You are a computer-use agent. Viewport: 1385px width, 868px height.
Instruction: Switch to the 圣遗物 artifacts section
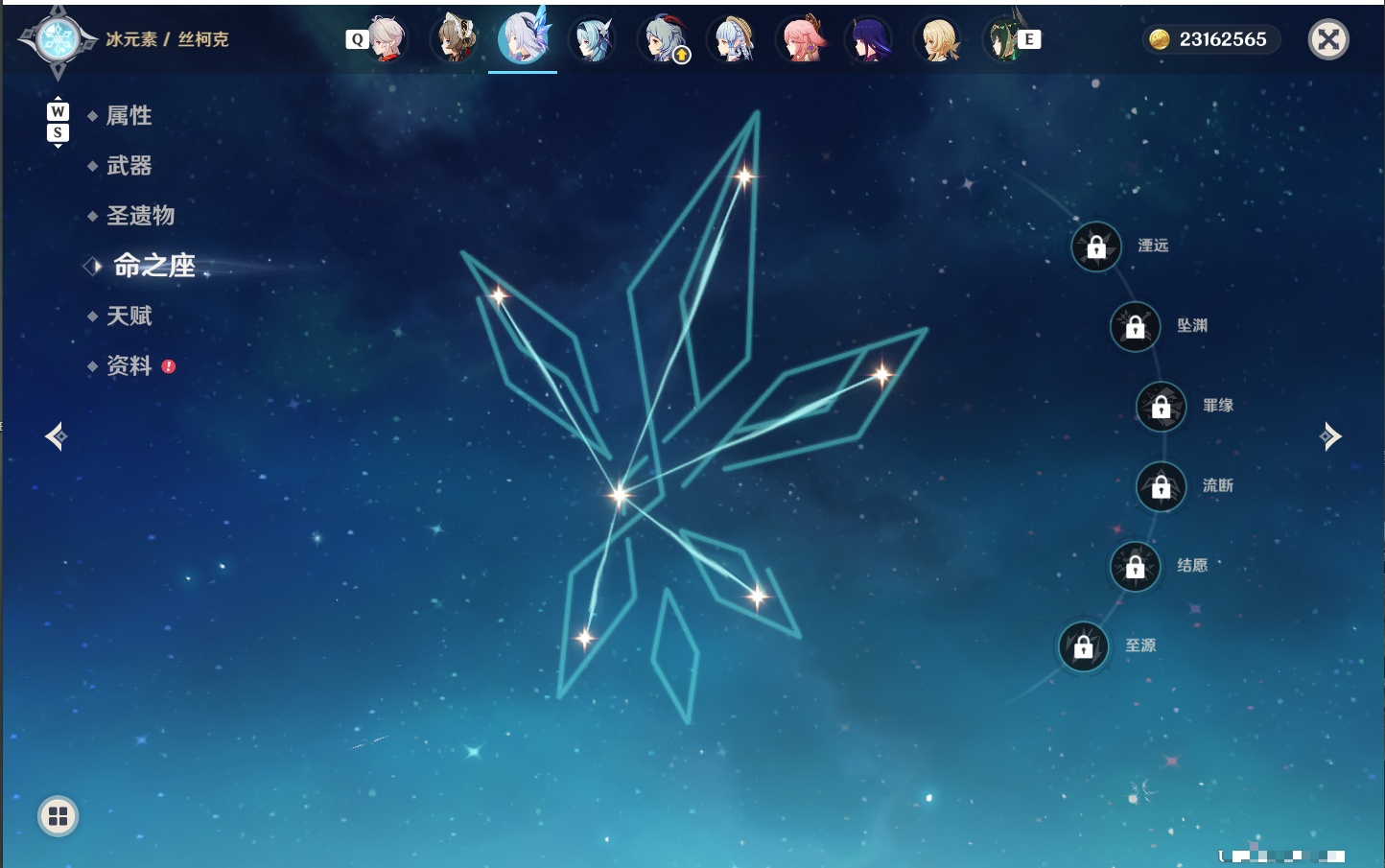click(140, 216)
